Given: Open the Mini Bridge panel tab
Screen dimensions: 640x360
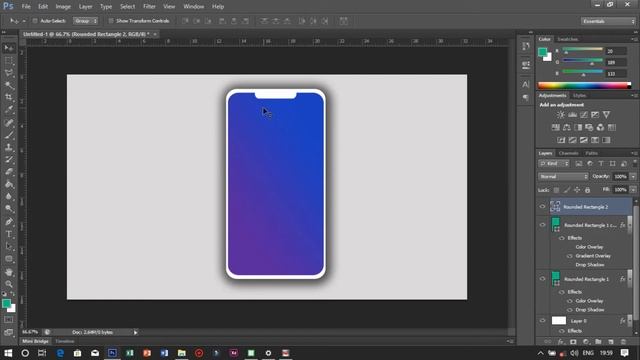Looking at the screenshot, I should [36, 341].
